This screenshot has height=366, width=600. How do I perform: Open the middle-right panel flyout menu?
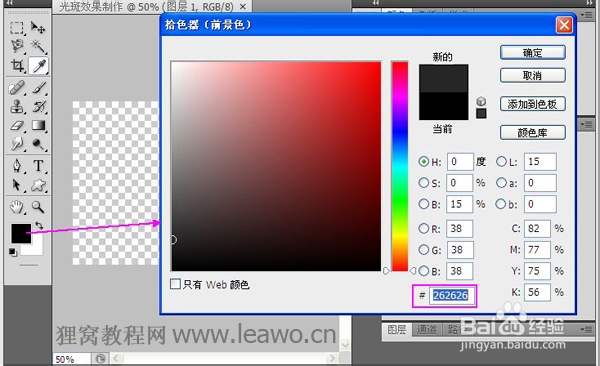click(x=586, y=124)
